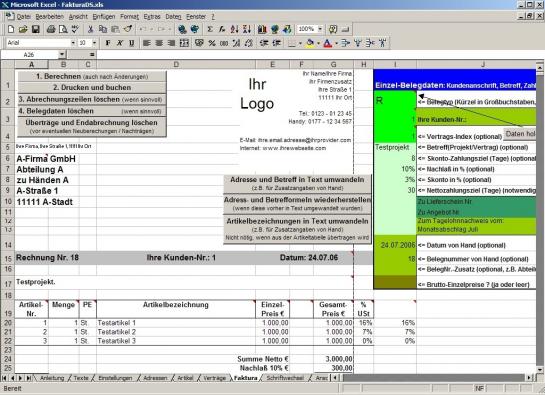Click 'Adresse und Betreff in Text umwandeln'
545x395 pixels.
tap(297, 184)
